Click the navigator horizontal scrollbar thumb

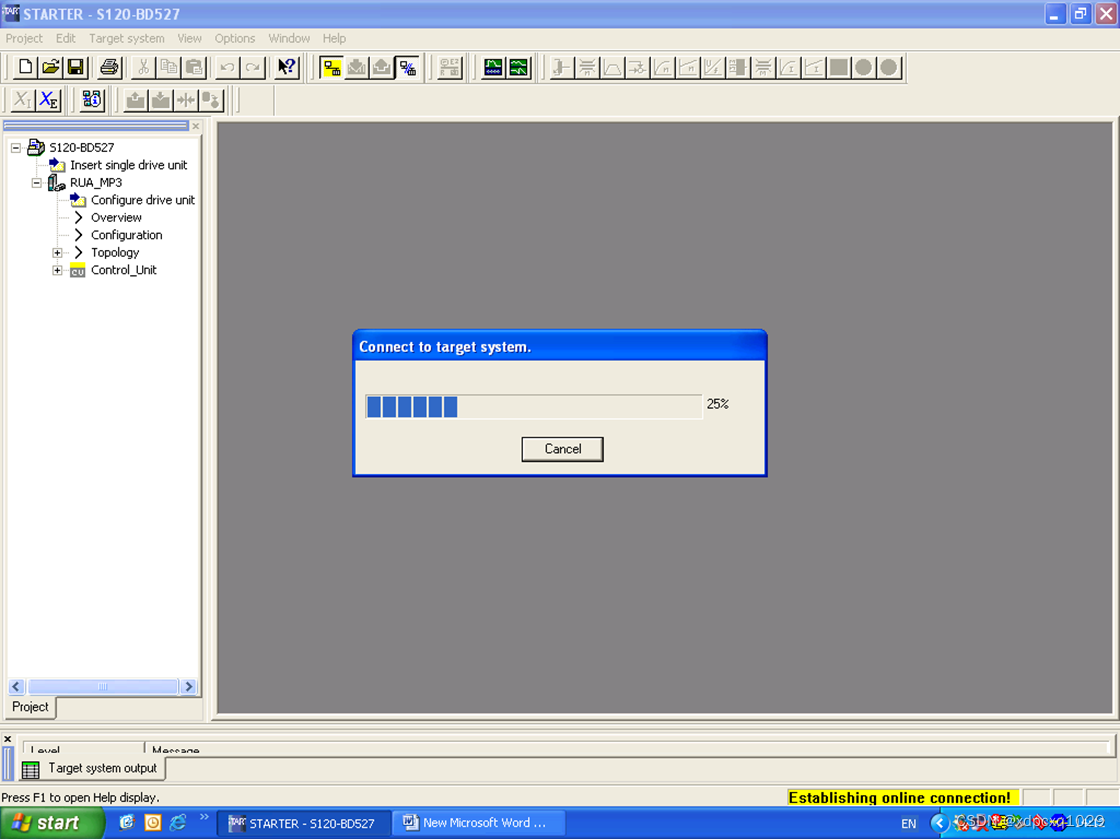coord(102,687)
